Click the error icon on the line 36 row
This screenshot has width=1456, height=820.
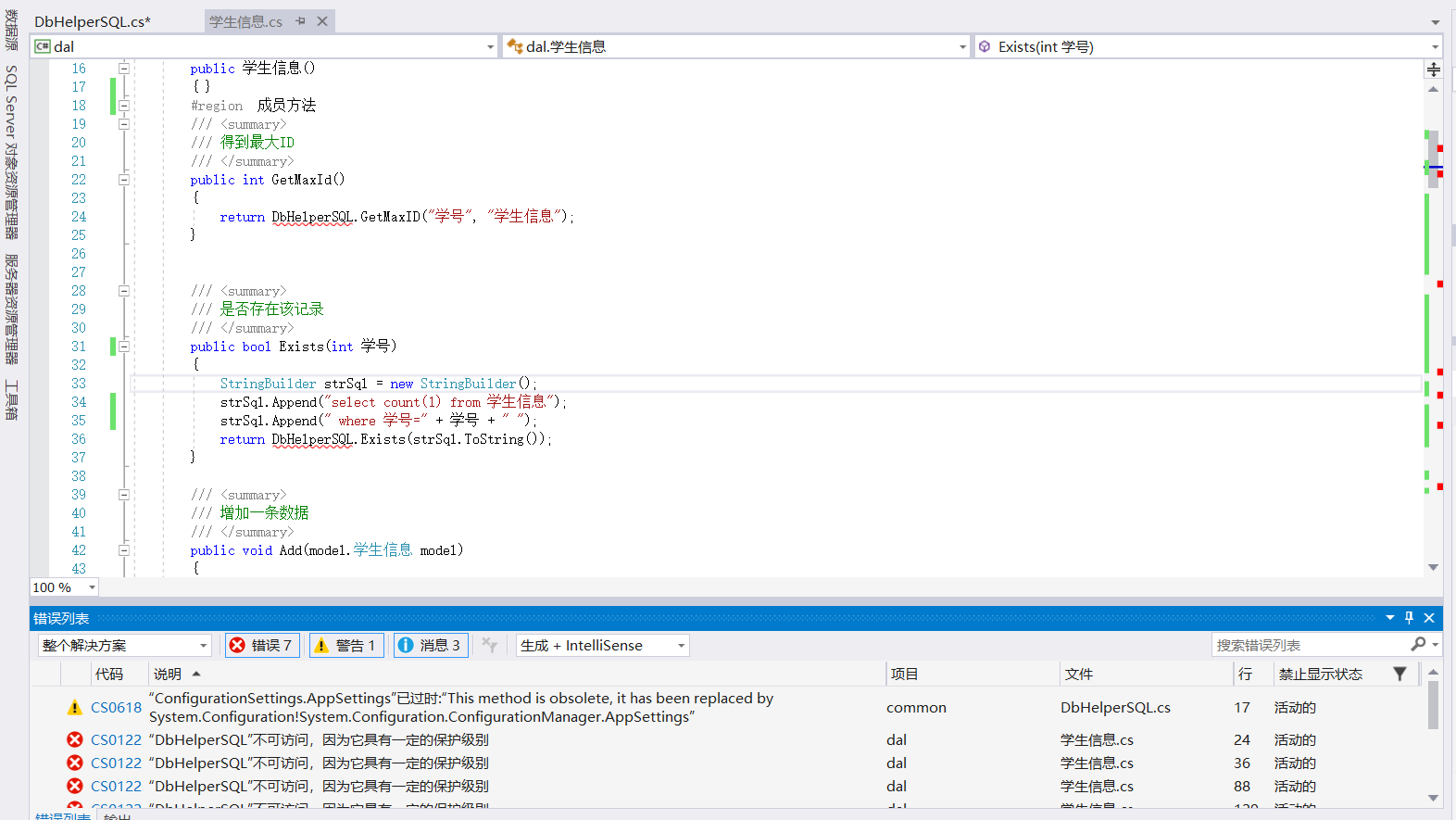click(x=75, y=763)
